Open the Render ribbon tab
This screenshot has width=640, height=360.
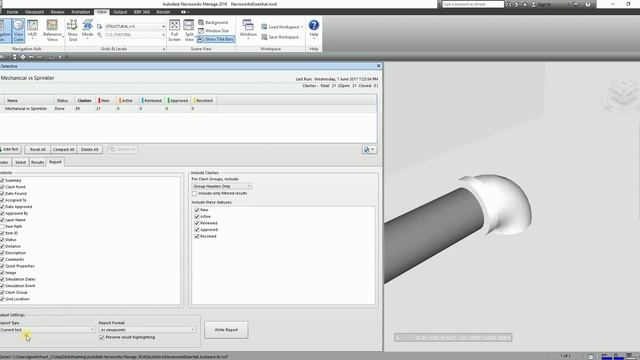click(x=163, y=12)
